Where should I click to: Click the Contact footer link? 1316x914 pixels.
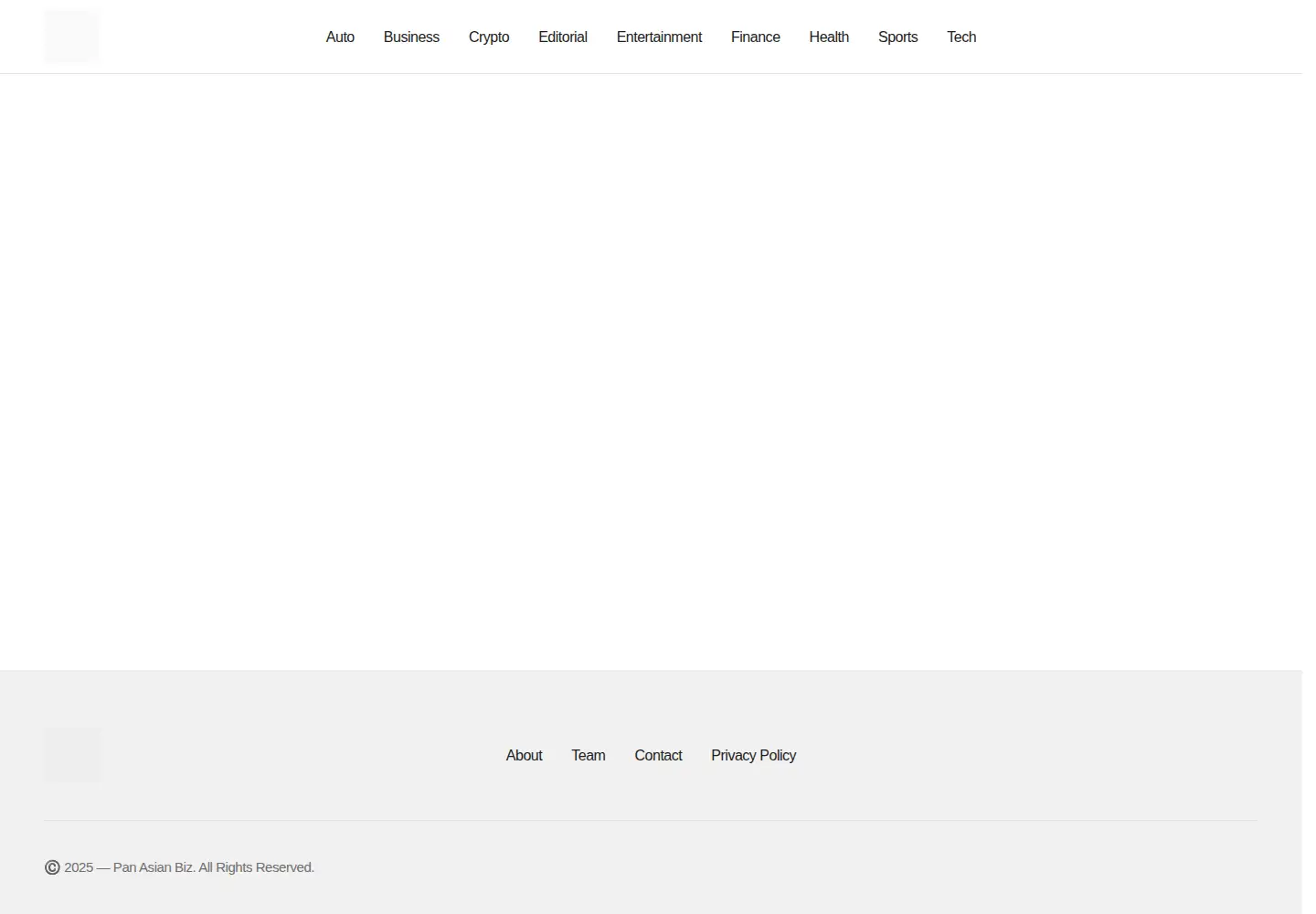[658, 755]
